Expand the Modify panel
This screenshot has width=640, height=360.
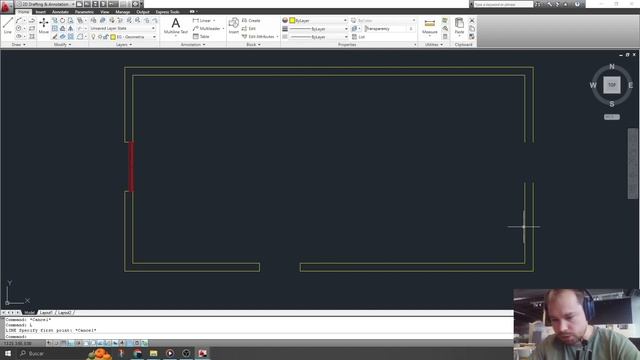[x=62, y=44]
